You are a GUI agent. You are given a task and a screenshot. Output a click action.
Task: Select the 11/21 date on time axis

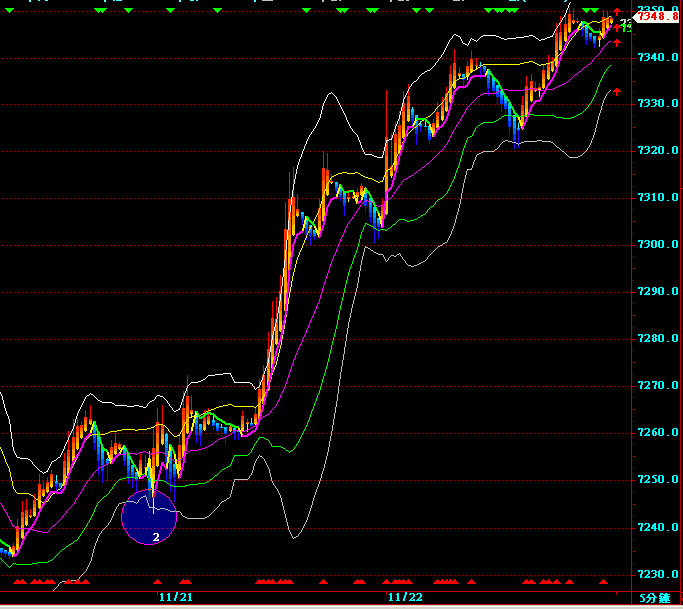tap(176, 597)
